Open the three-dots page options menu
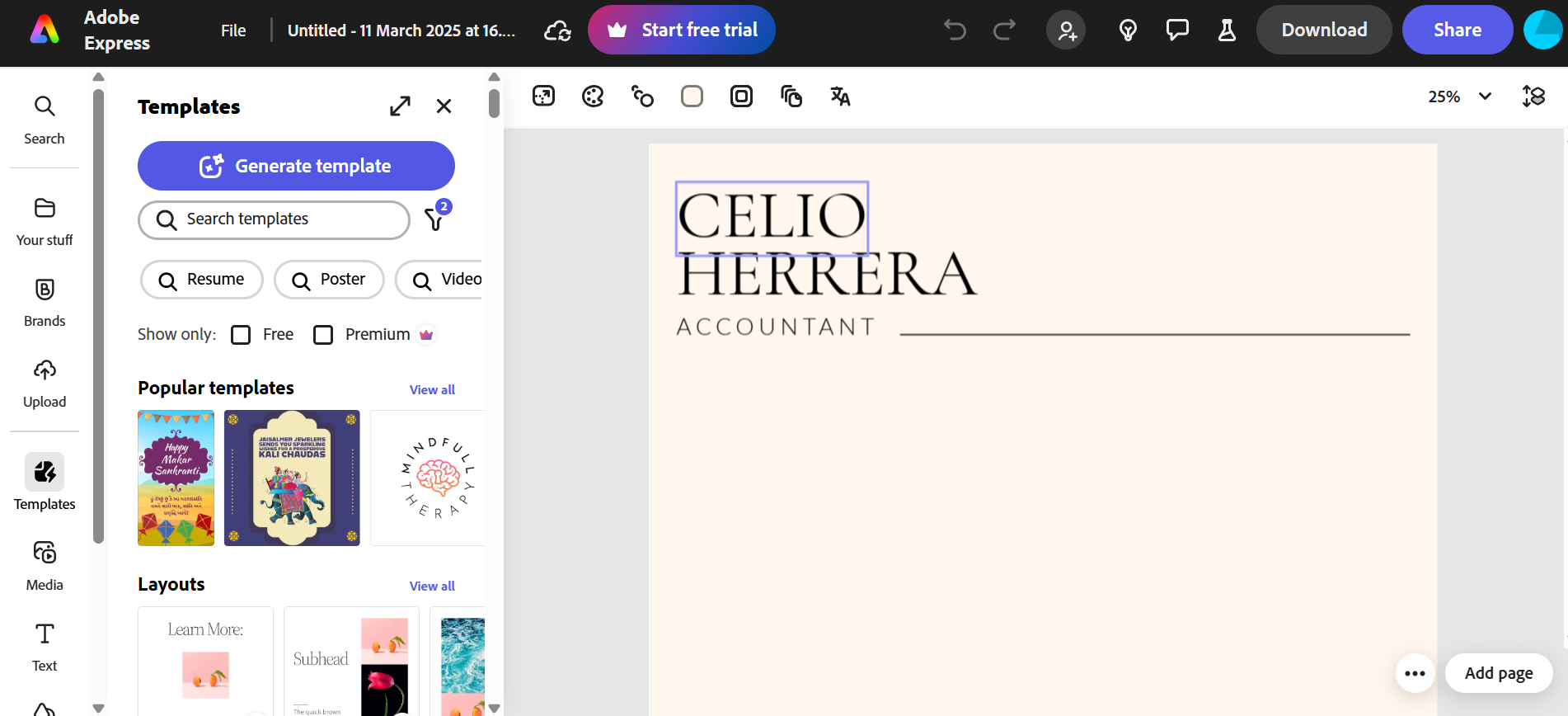 (x=1415, y=673)
